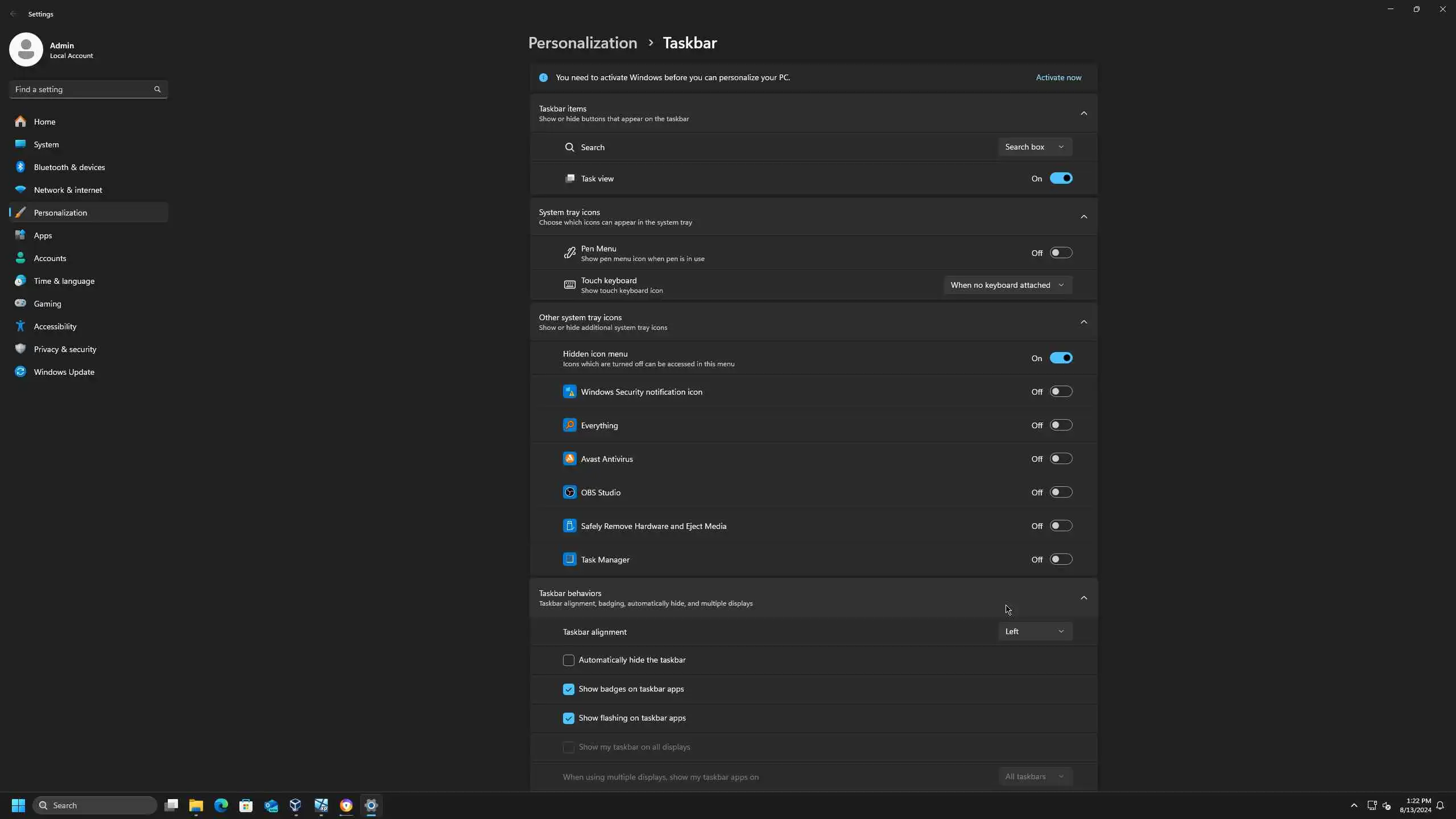Click the search magnifier in Find a setting
Screen dimensions: 1456x819
point(158,89)
